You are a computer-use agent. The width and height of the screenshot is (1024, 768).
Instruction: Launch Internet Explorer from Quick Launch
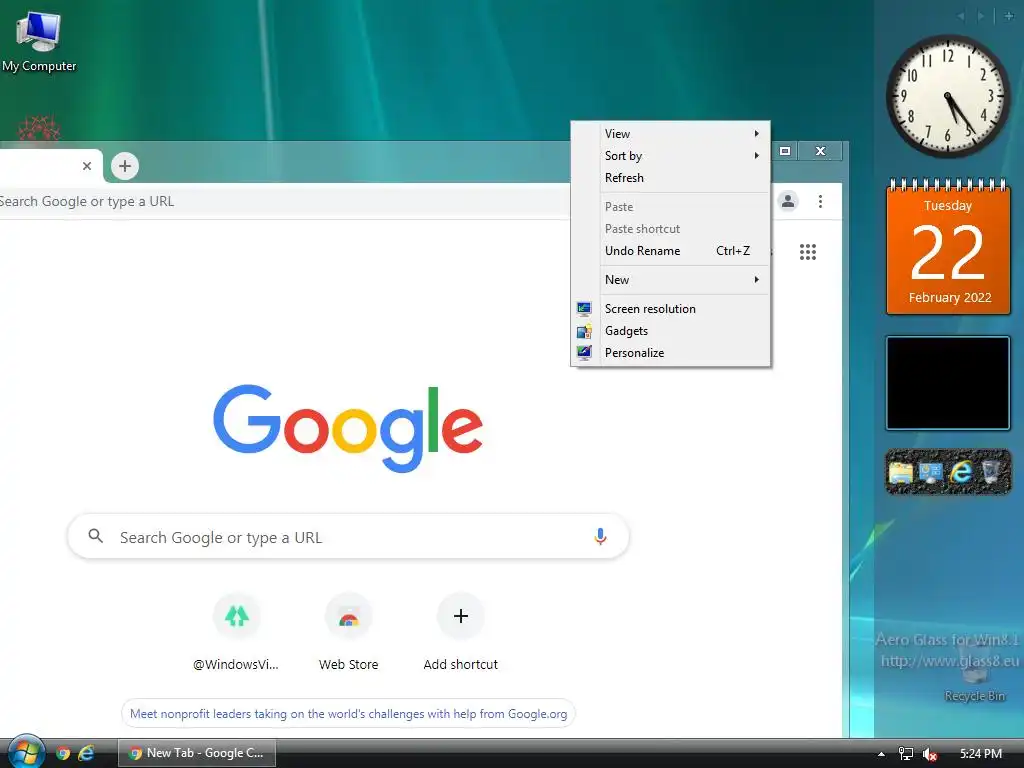86,753
